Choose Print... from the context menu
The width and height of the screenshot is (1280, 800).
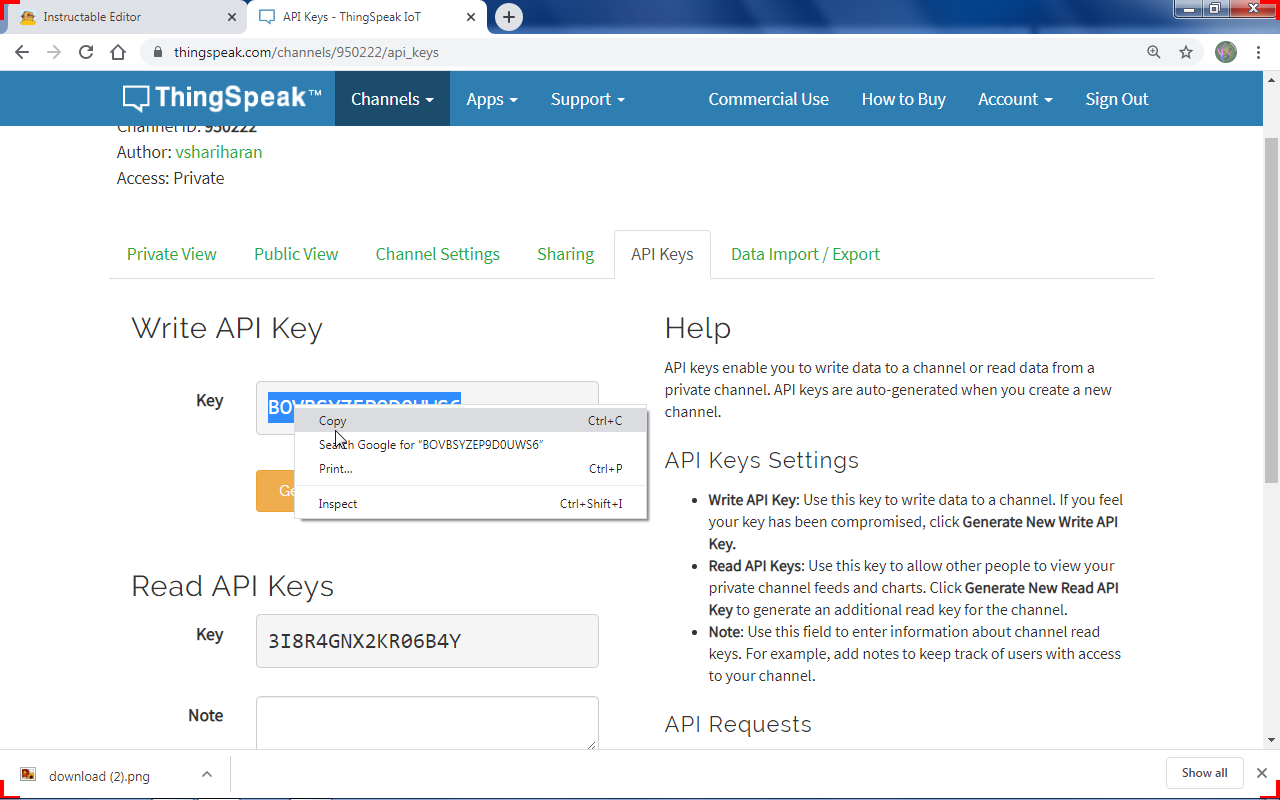click(x=471, y=468)
